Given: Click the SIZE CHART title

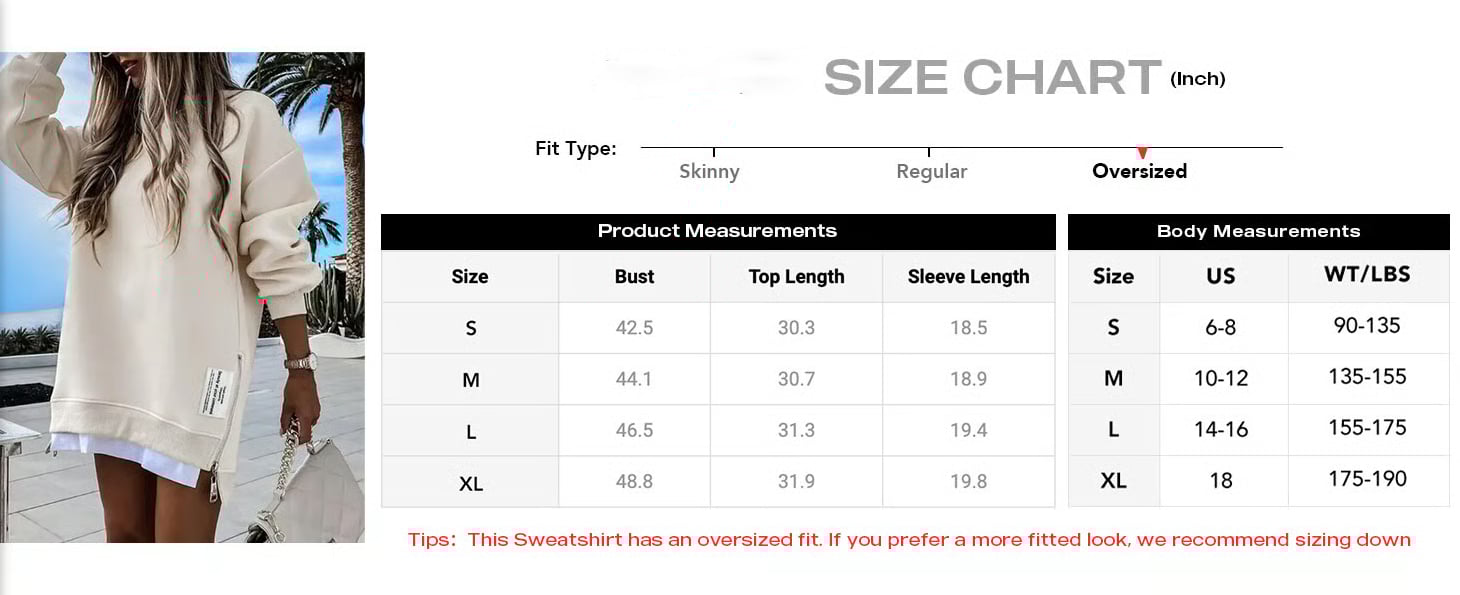Looking at the screenshot, I should click(x=992, y=78).
